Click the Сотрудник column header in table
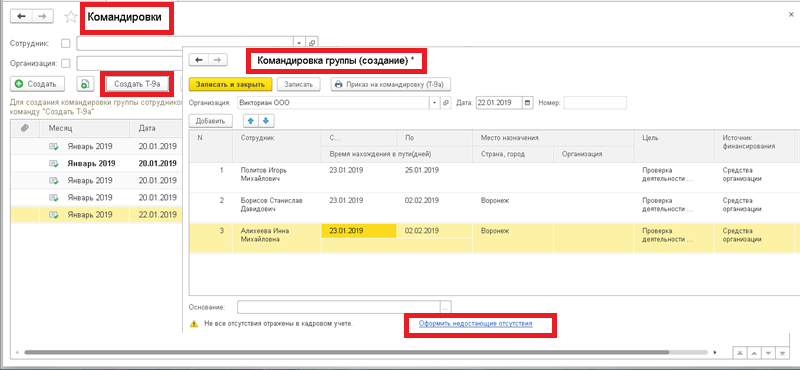This screenshot has width=800, height=370. tap(277, 146)
